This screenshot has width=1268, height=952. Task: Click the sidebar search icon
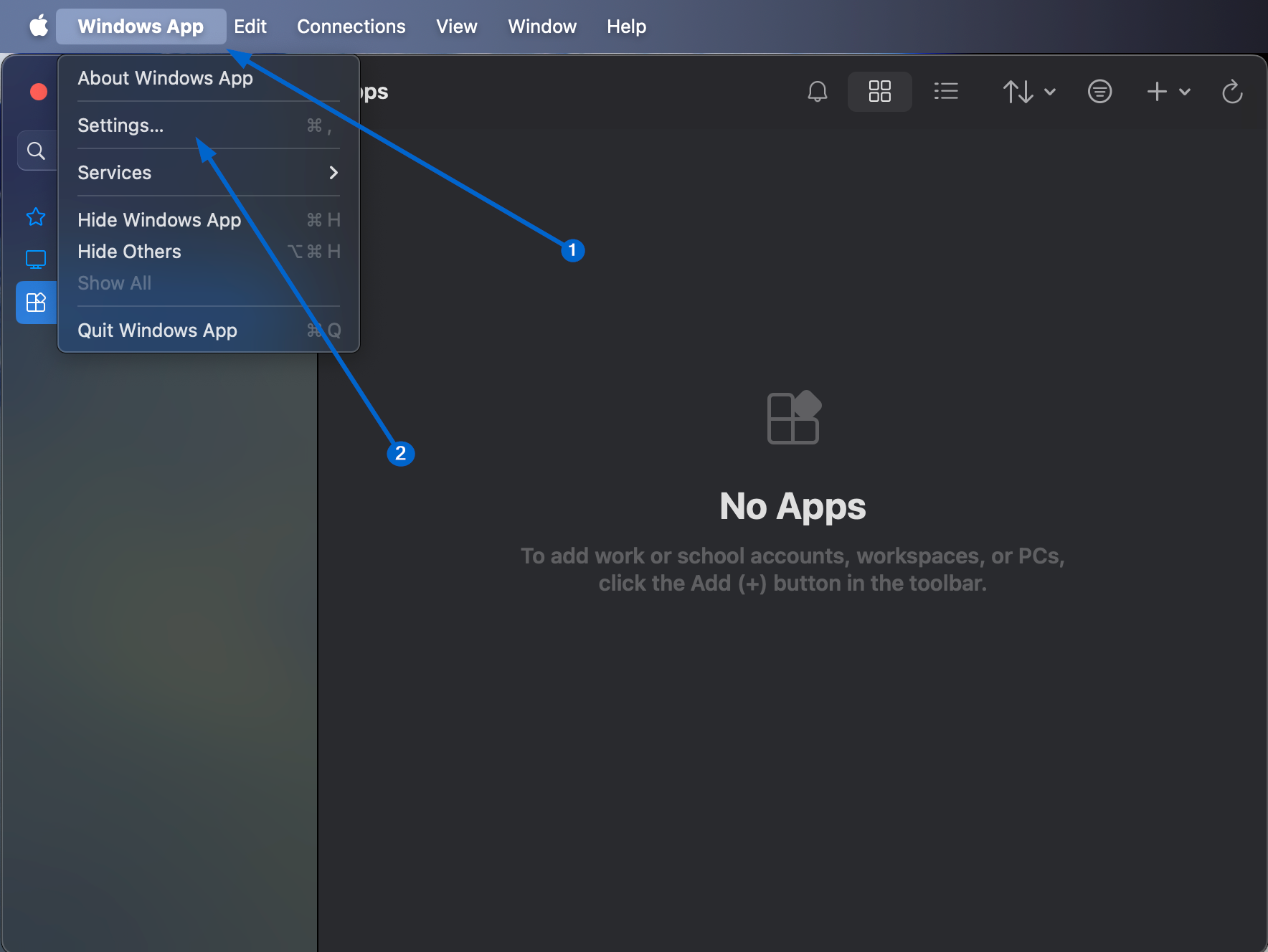pos(36,151)
